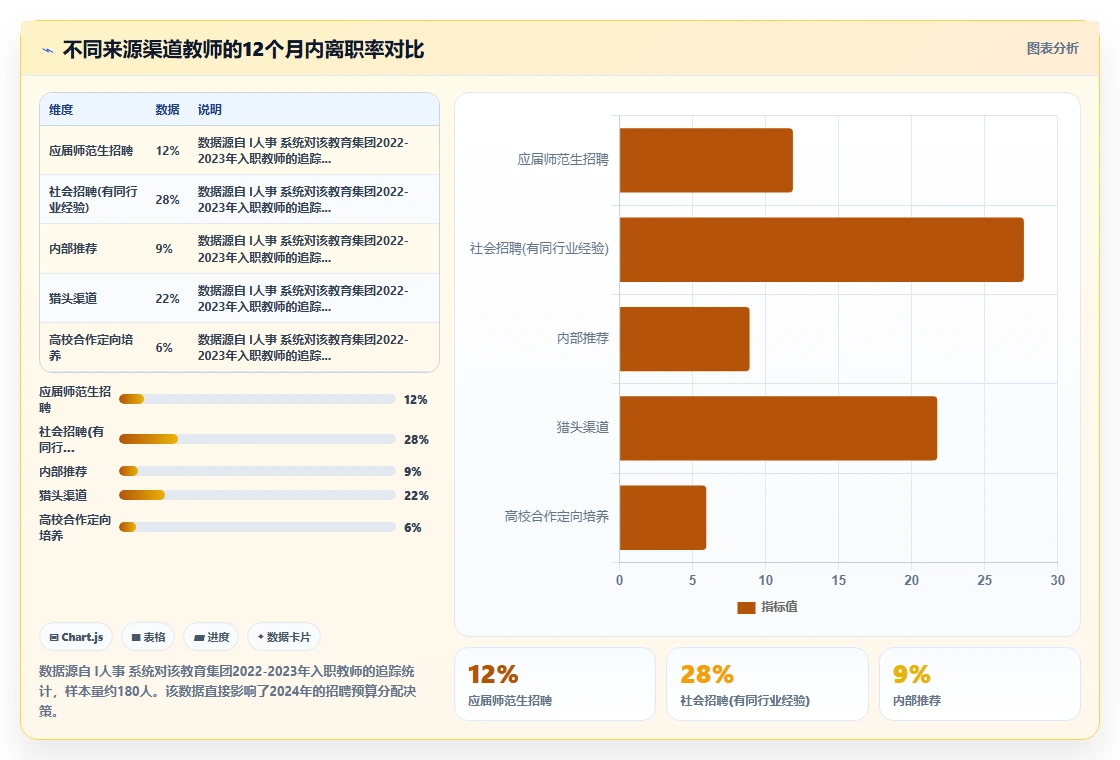This screenshot has height=760, width=1120.
Task: Click the 内部推荐 progress bar
Action: [257, 471]
